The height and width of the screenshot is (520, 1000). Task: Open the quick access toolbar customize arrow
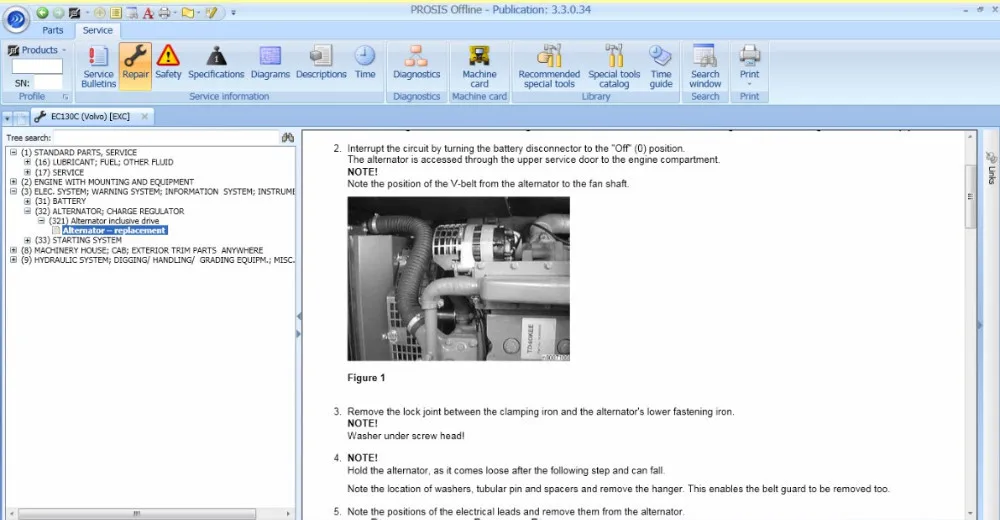233,13
